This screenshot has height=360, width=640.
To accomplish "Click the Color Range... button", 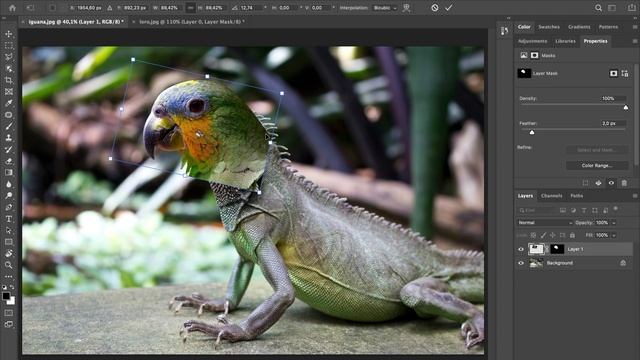I will tap(597, 166).
